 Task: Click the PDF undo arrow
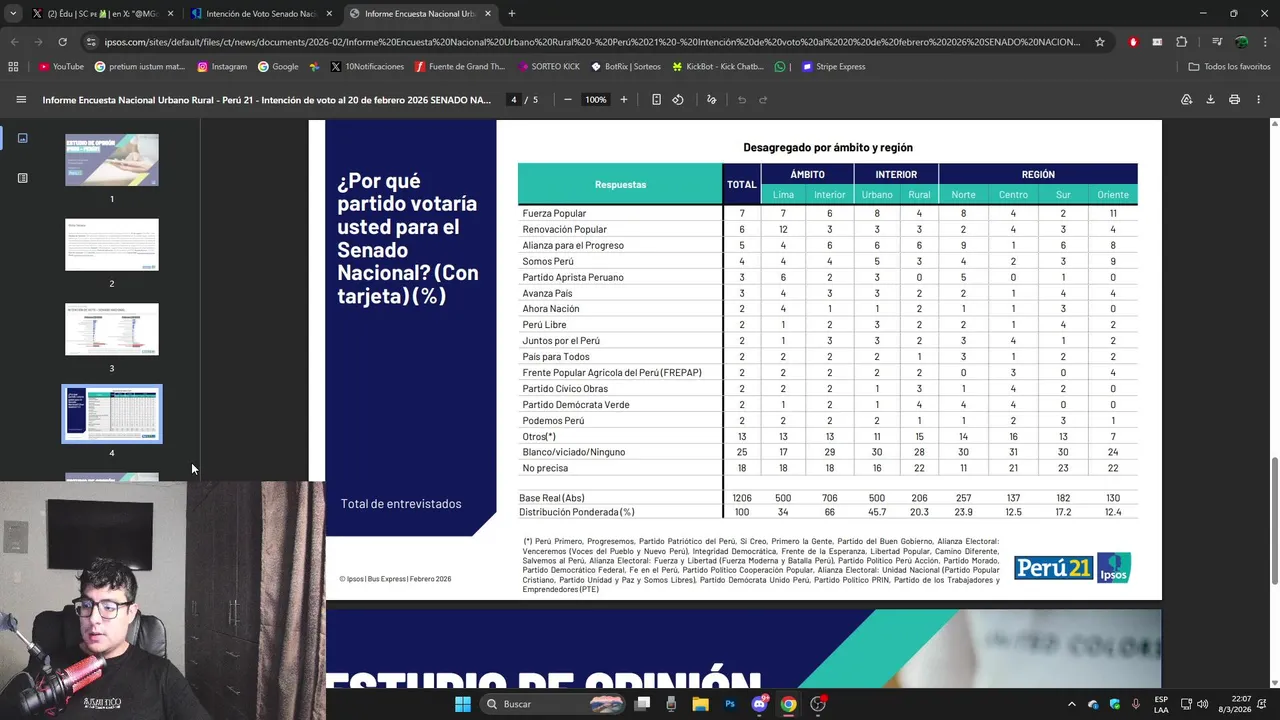742,100
